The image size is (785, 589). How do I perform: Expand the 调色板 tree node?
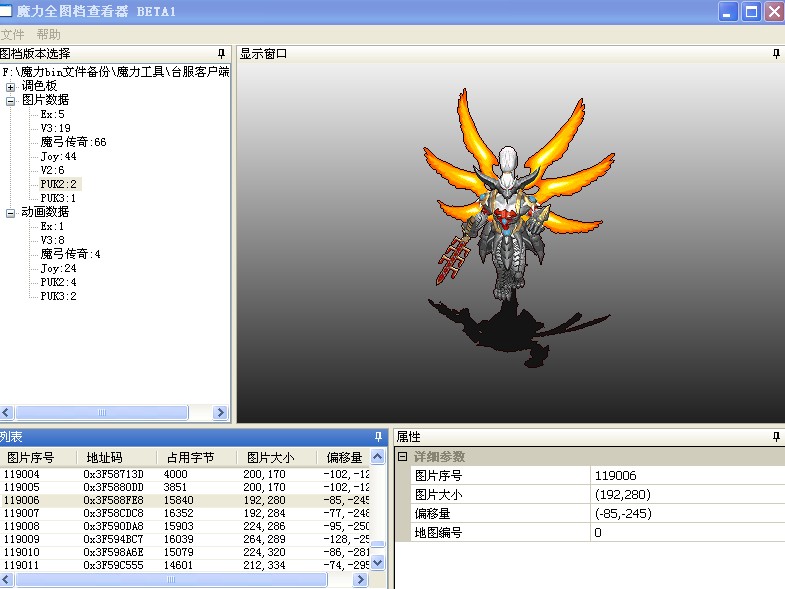(x=11, y=86)
